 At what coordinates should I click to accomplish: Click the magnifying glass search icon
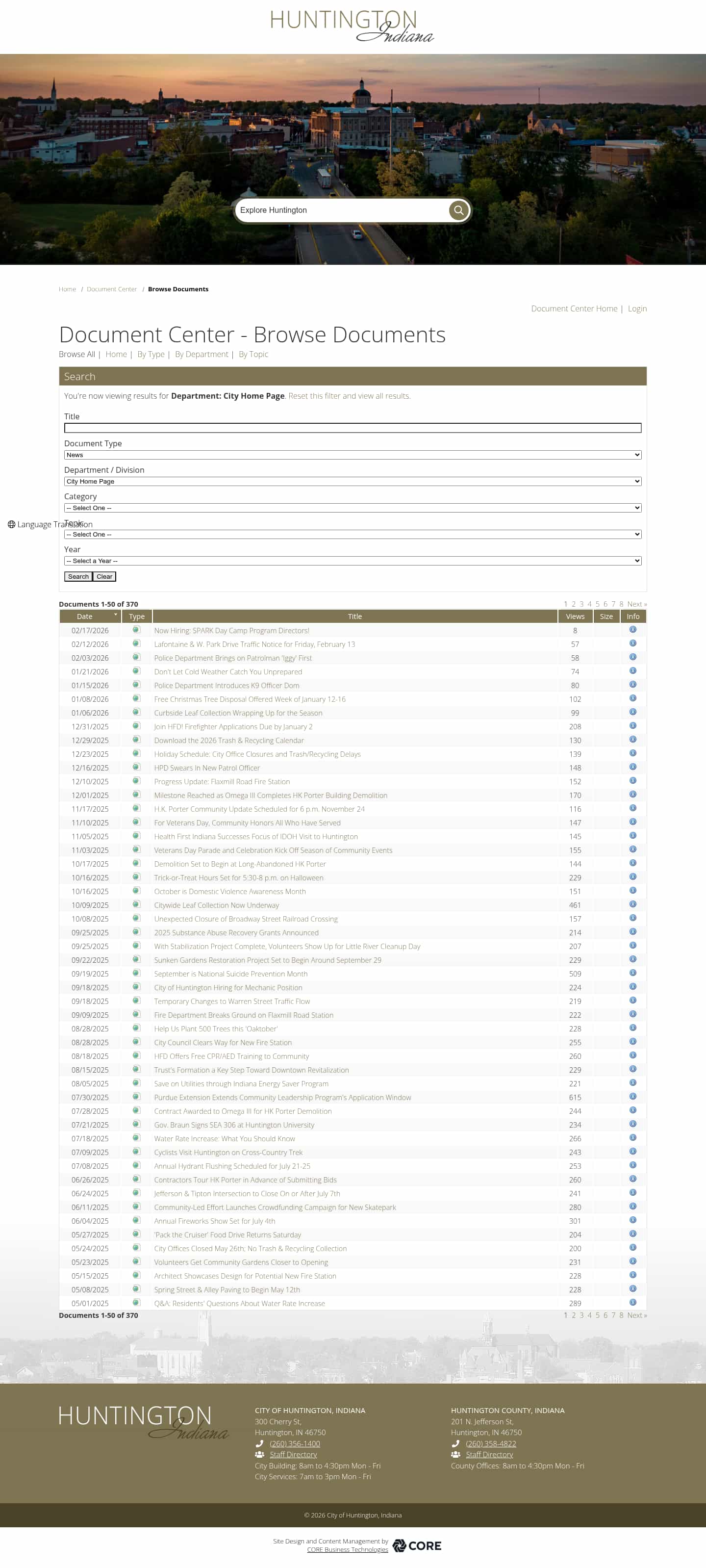pos(458,210)
